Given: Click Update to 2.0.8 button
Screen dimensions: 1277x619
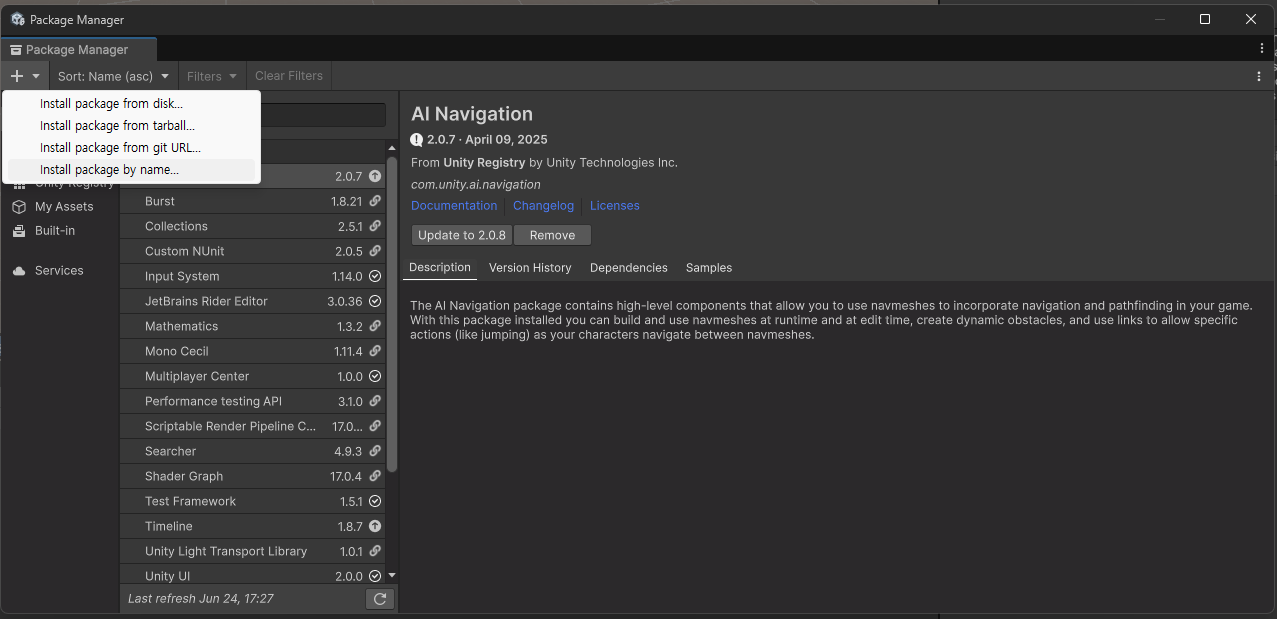Looking at the screenshot, I should point(462,235).
